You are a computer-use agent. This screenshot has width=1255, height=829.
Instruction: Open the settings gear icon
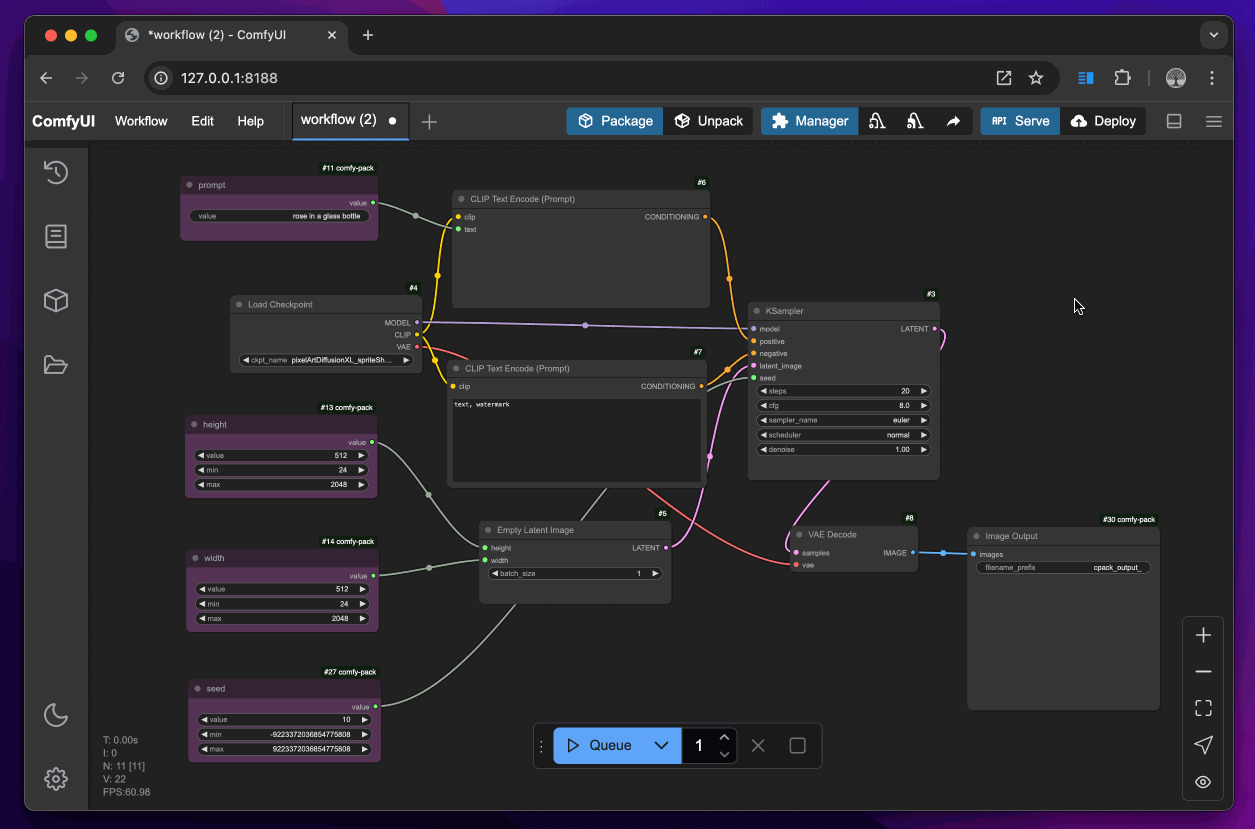56,779
